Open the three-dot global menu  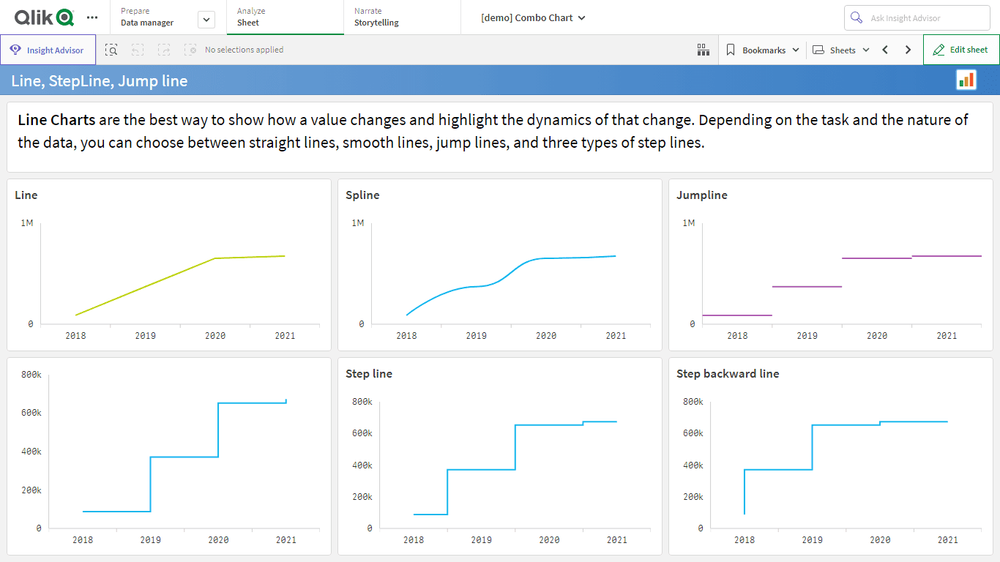pyautogui.click(x=92, y=17)
